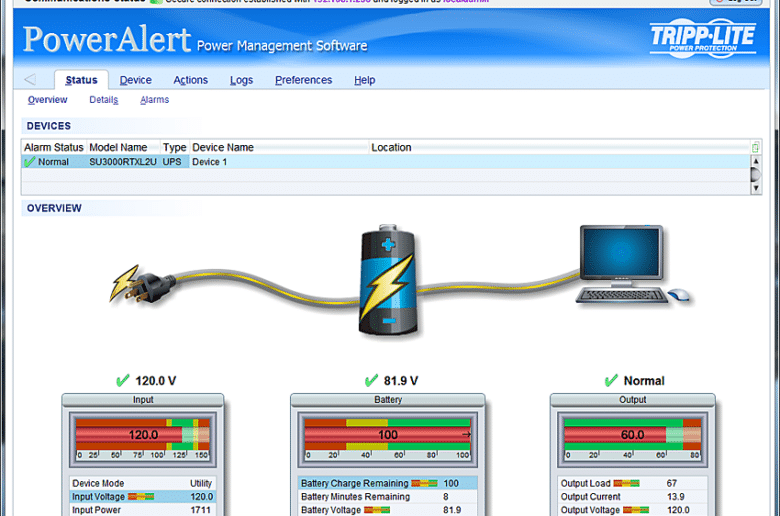Click the Battery panel title
Viewport: 780px width, 516px height.
click(x=388, y=400)
